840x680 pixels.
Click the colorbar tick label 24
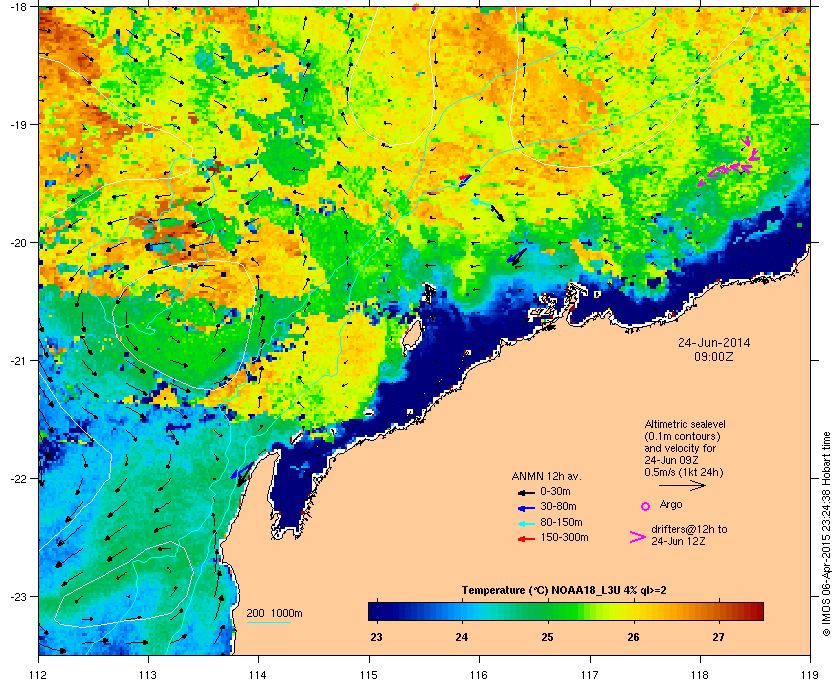tap(462, 637)
